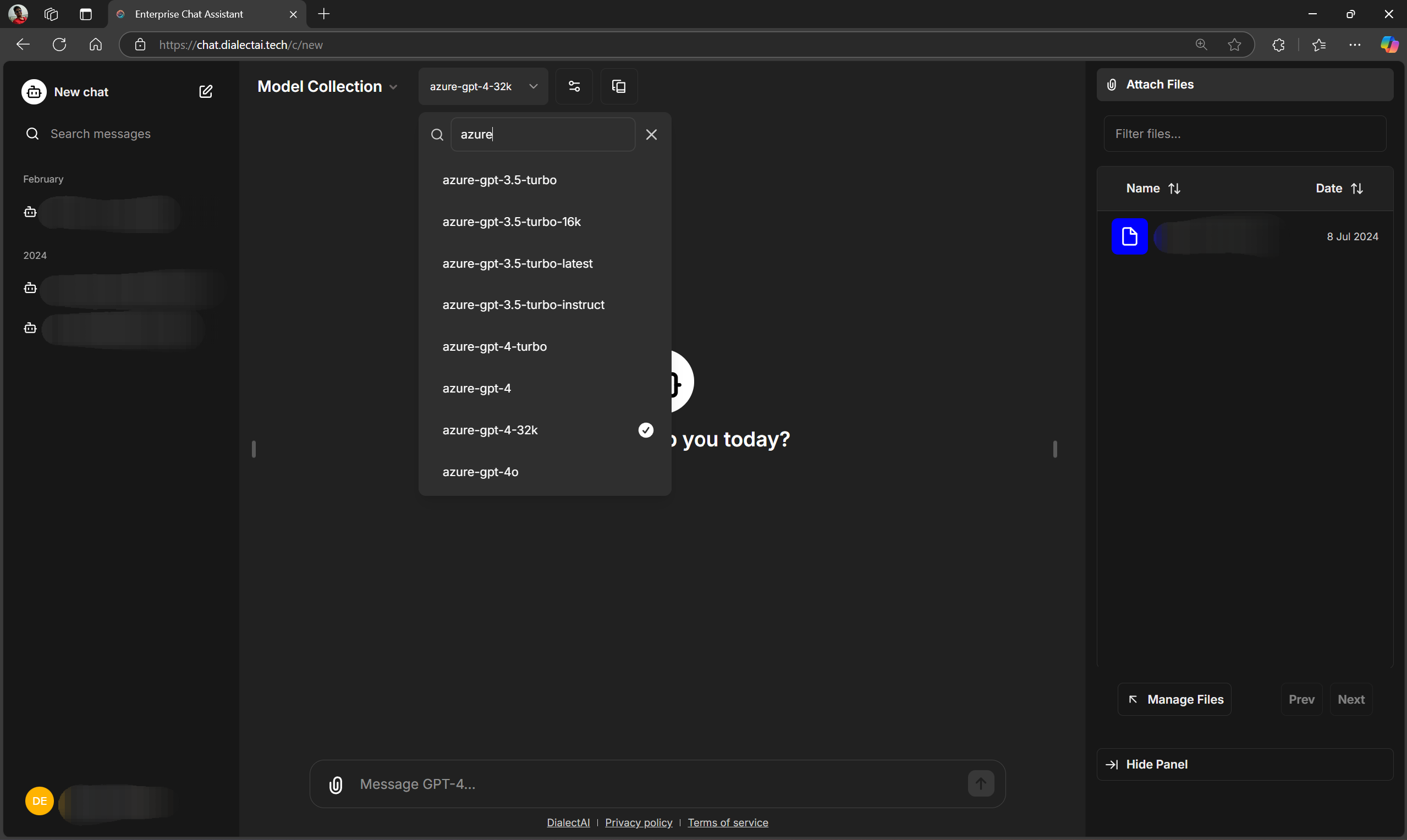Click the 8 Jul 2024 file date
Viewport: 1407px width, 840px height.
1352,236
